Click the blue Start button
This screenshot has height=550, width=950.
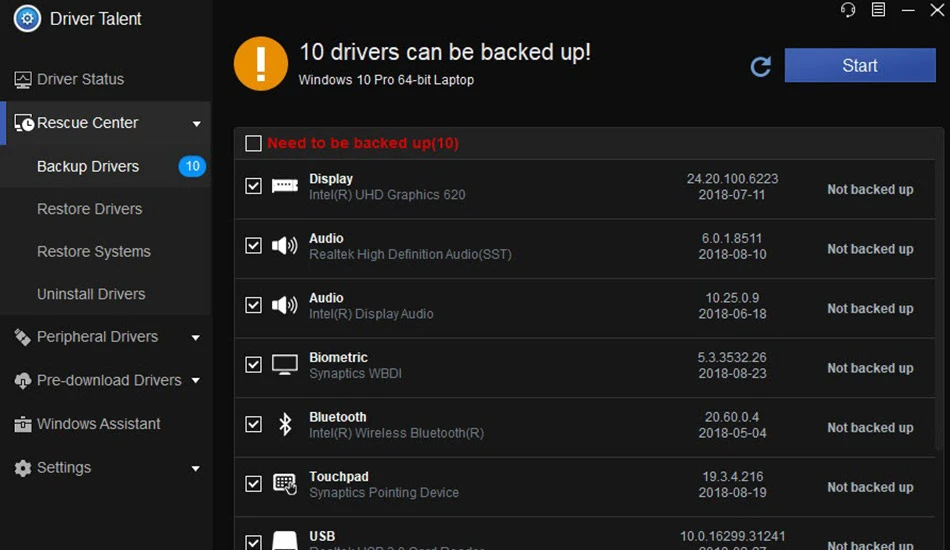pos(860,65)
